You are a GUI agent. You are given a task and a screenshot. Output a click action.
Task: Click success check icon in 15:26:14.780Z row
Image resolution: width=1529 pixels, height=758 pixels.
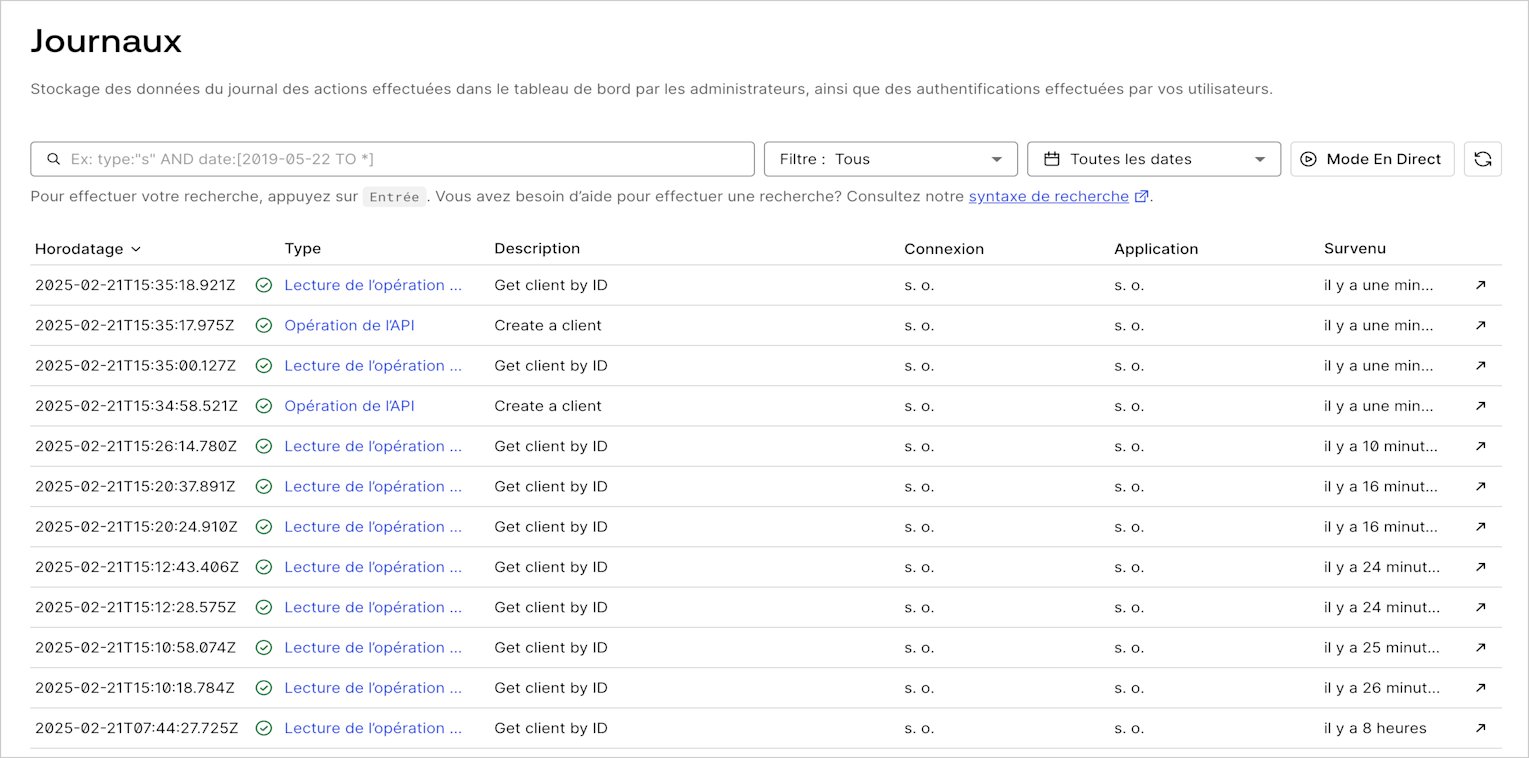coord(264,446)
